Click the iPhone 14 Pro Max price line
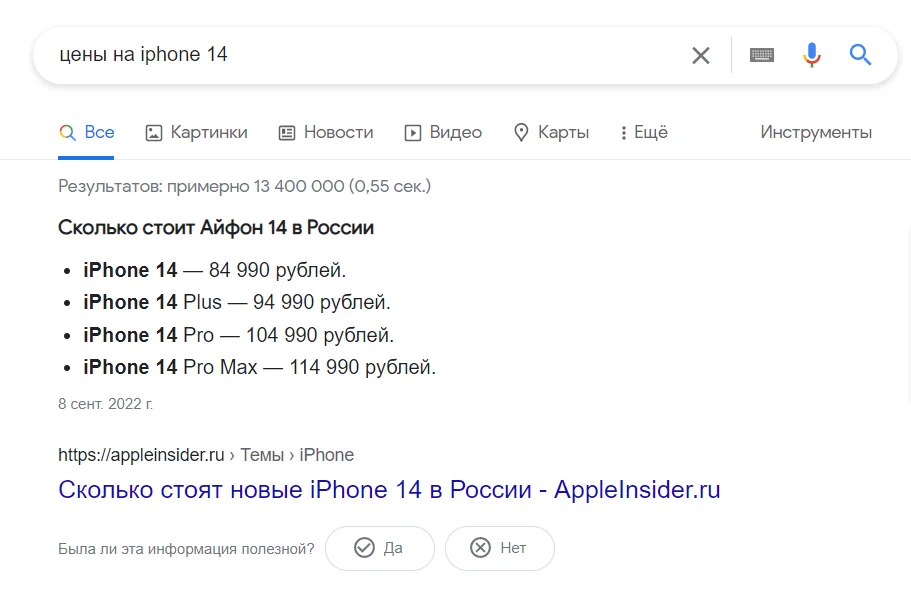The height and width of the screenshot is (597, 911). pyautogui.click(x=259, y=367)
